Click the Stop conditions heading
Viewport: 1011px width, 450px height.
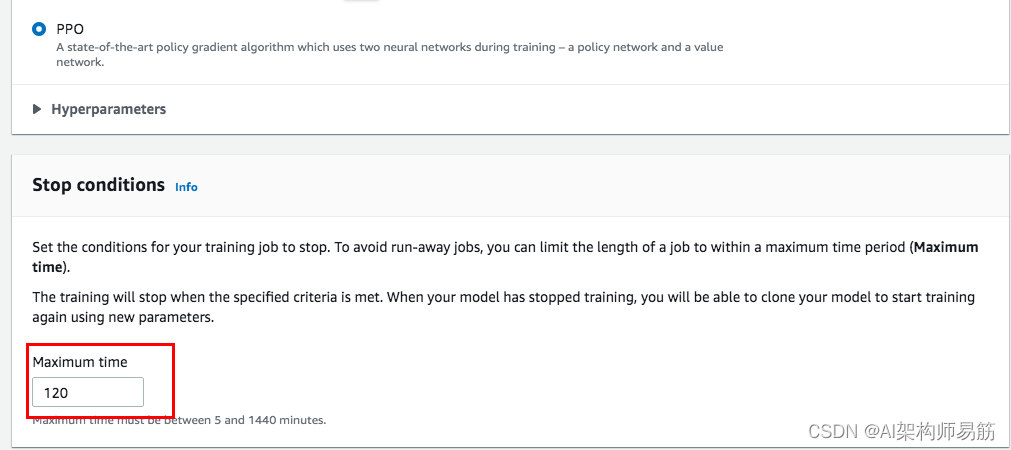point(98,185)
